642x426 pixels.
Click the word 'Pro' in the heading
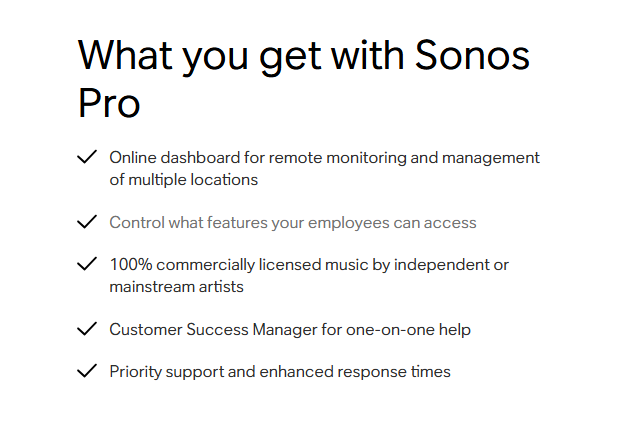pos(109,103)
